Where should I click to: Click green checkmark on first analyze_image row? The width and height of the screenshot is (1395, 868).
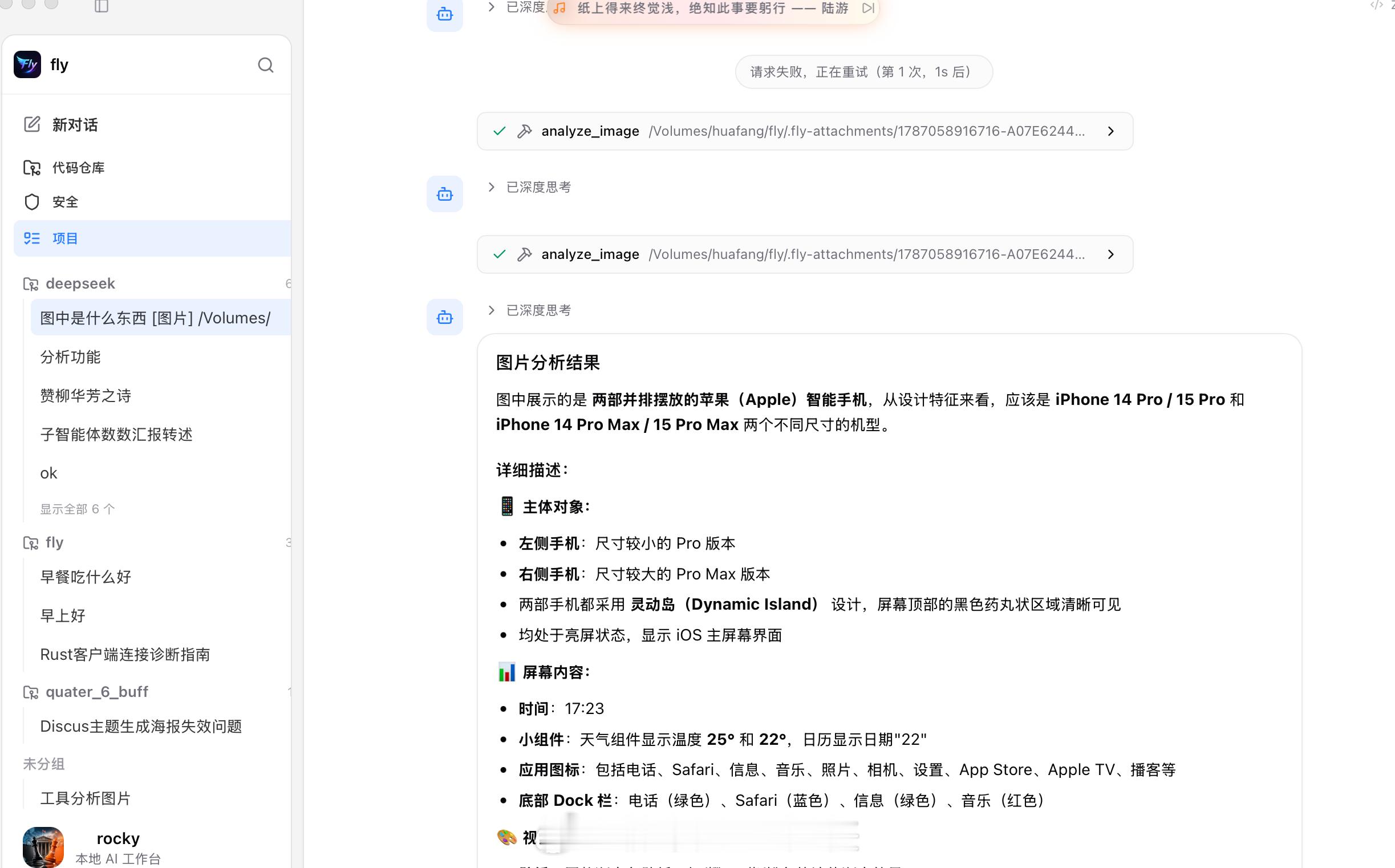click(x=500, y=131)
